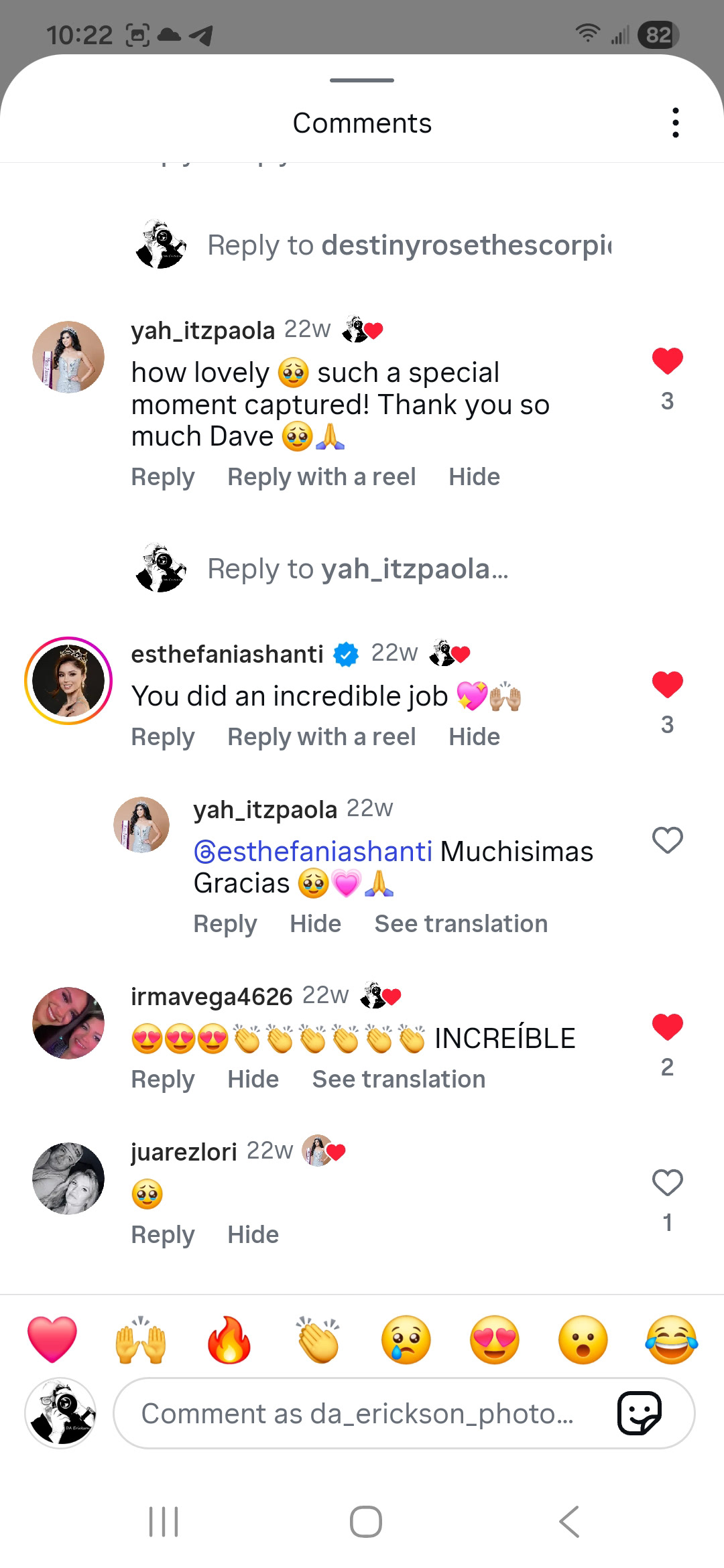Like juarezlori's comment
This screenshot has width=724, height=1568.
tap(667, 1183)
